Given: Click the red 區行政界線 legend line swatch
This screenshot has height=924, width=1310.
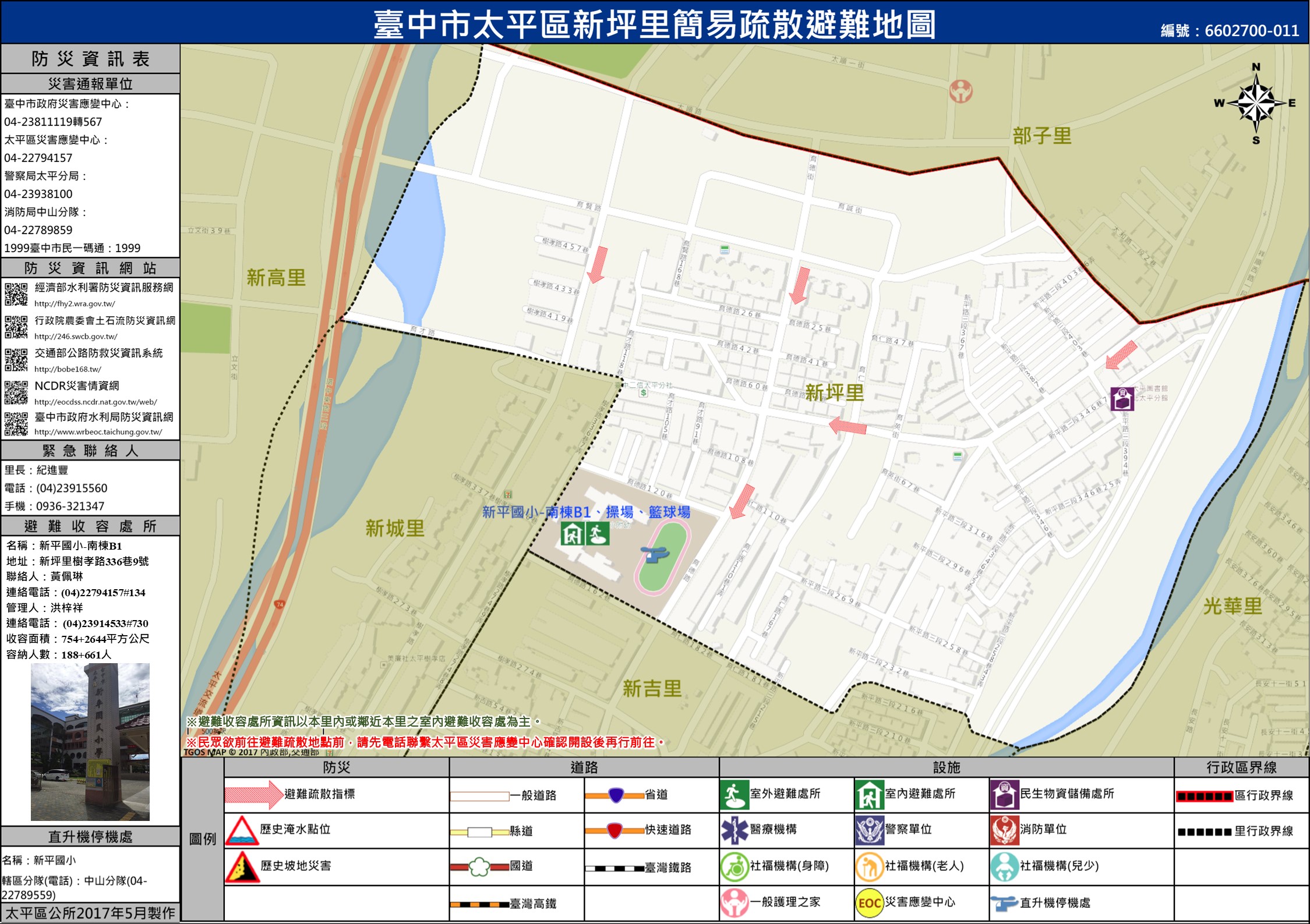Looking at the screenshot, I should 1204,796.
